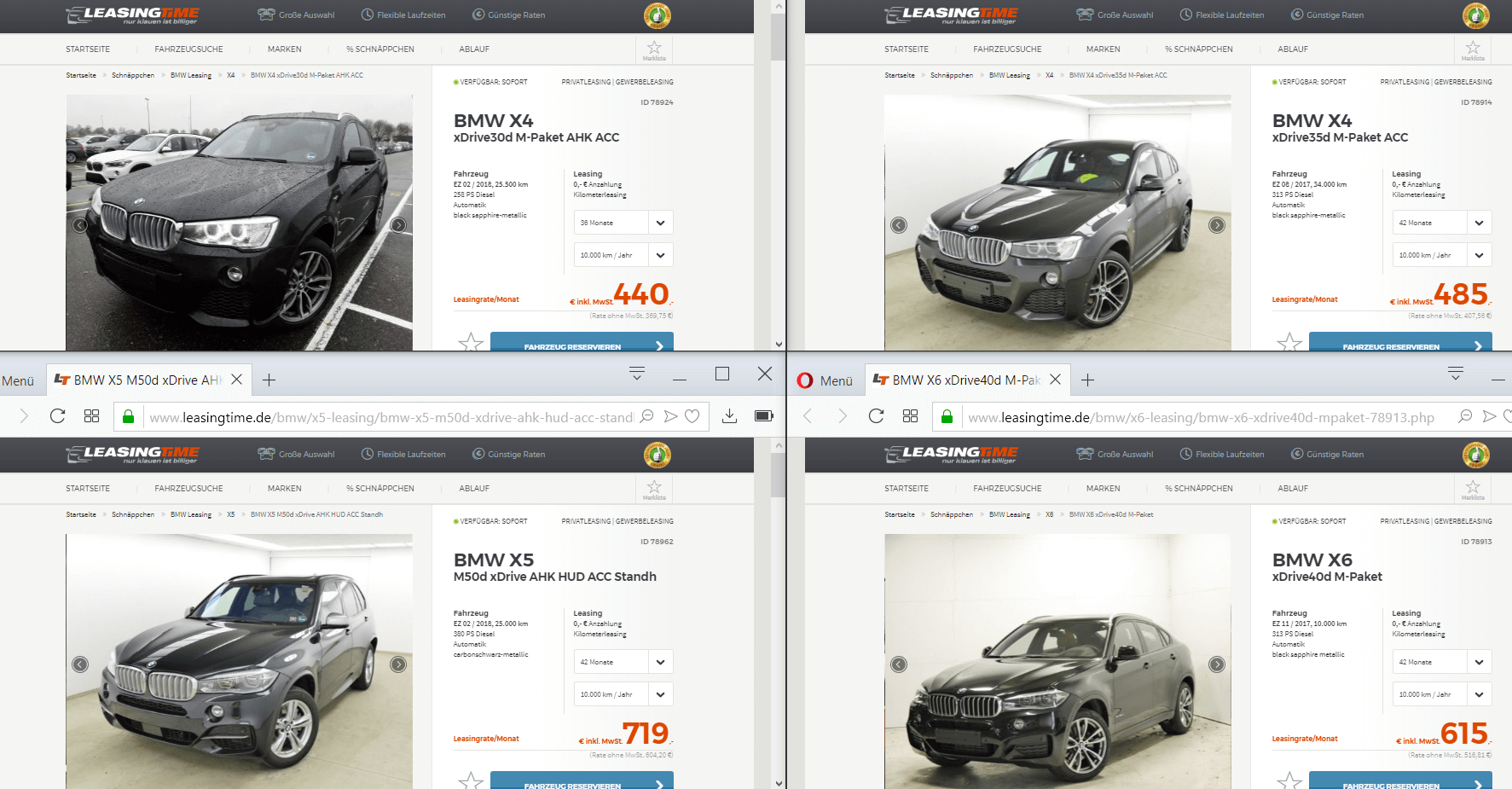Open km/Jahr dropdown for BMW X6
1512x789 pixels.
(1442, 694)
